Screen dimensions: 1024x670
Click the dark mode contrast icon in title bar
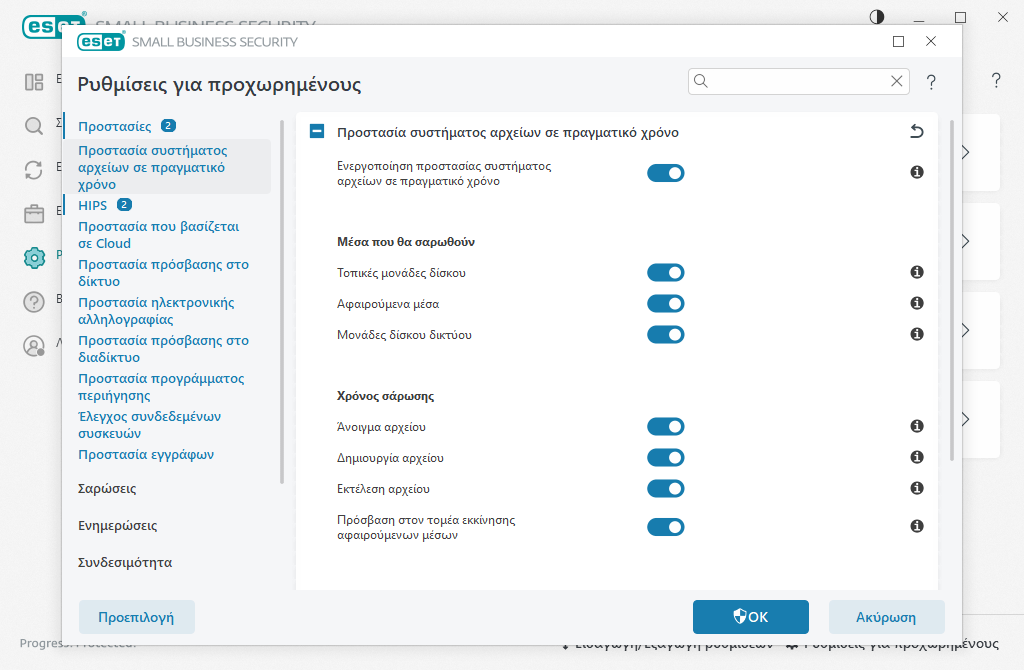877,17
